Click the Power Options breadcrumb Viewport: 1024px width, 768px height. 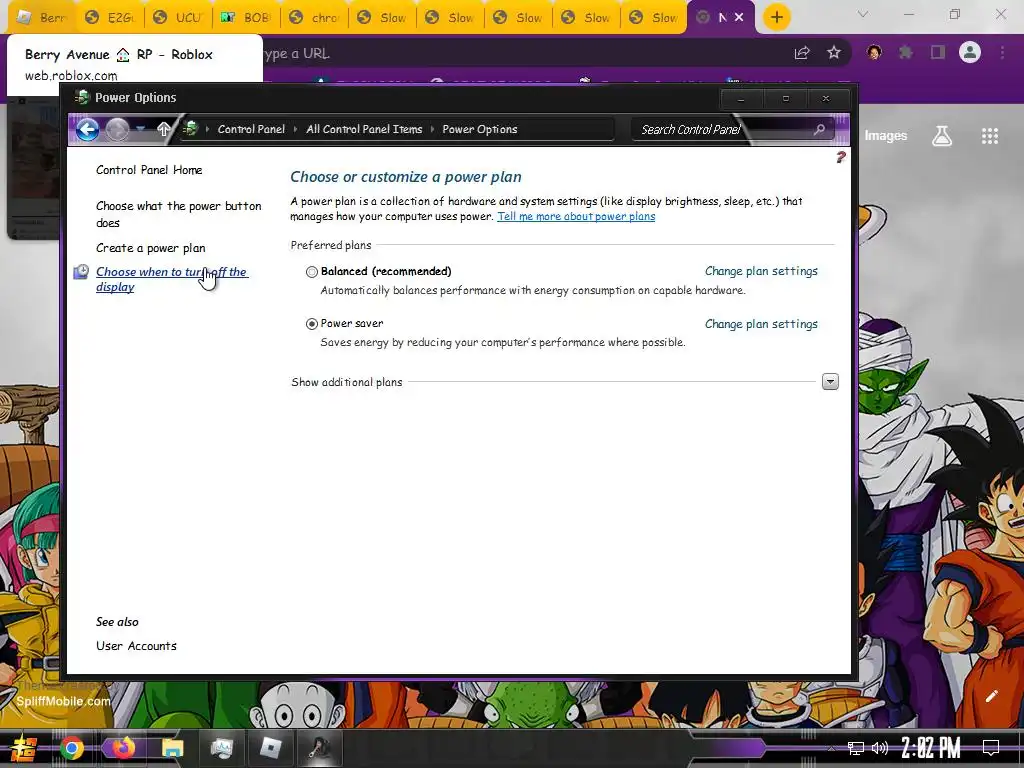pos(480,129)
